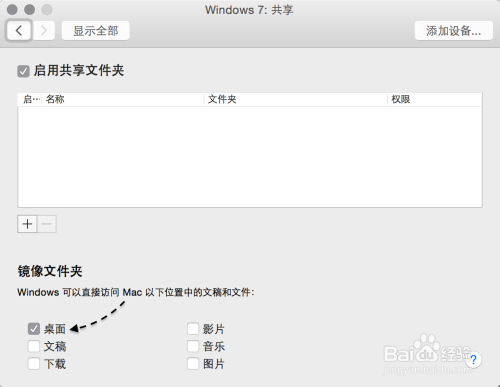Go back with the left chevron button

(x=19, y=31)
